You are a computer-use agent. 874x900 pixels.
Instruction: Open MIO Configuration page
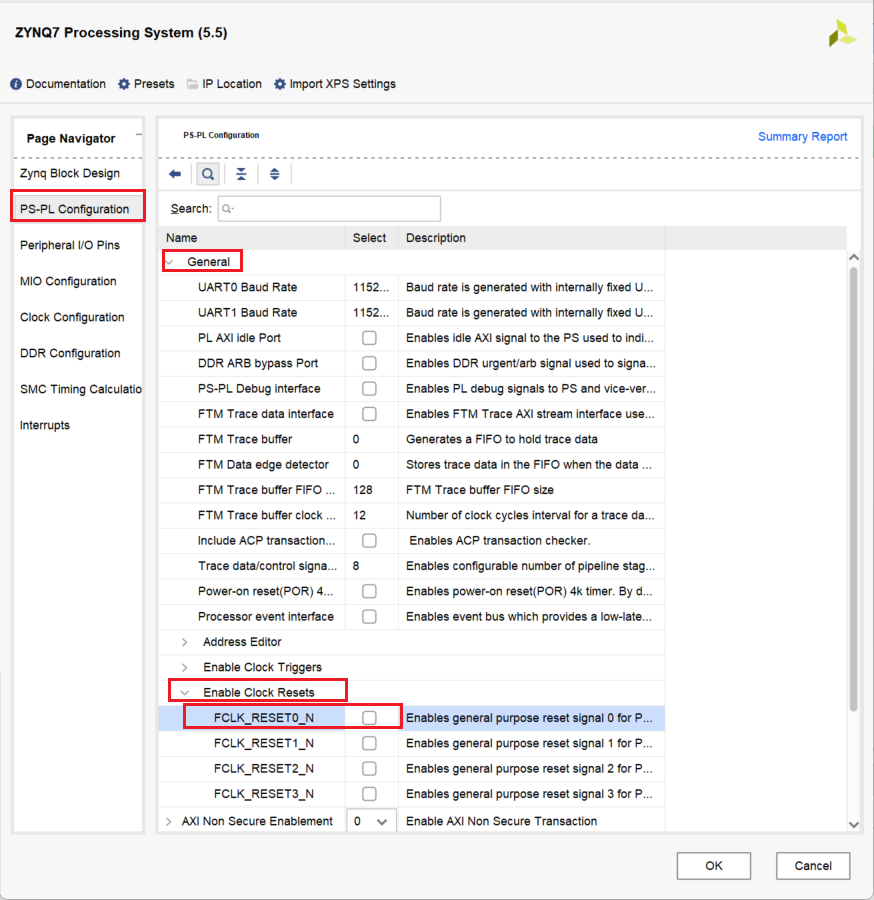click(68, 281)
